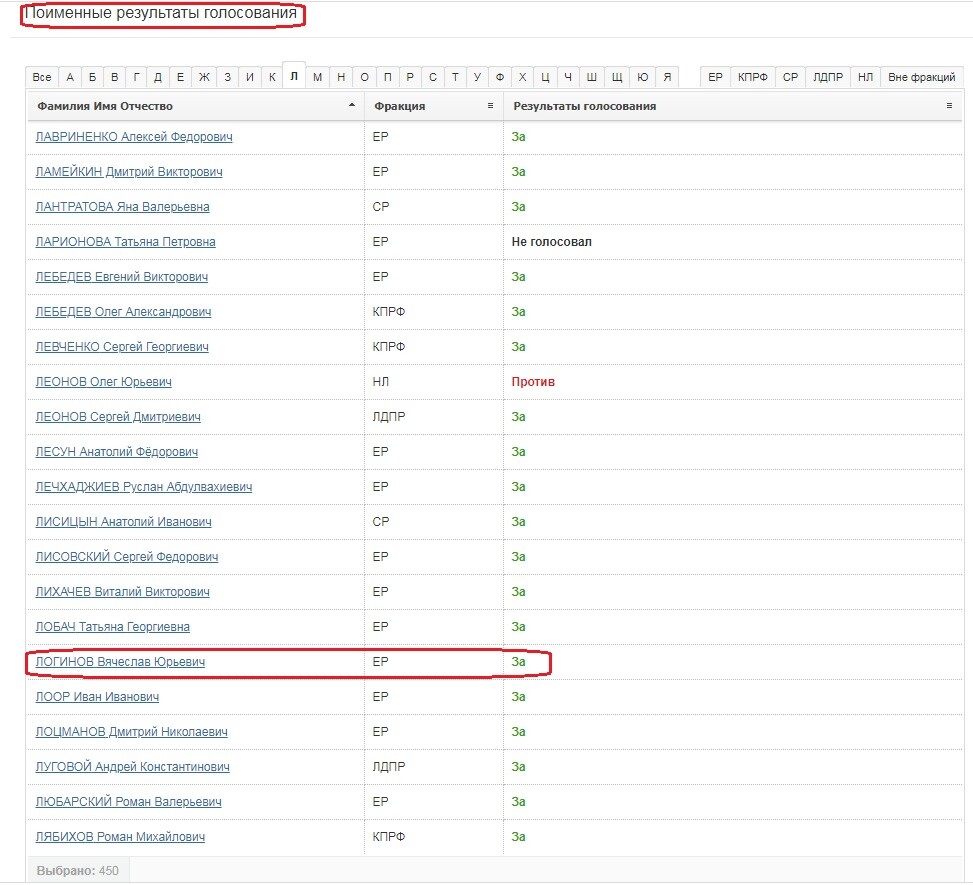Switch to letter М tab
The width and height of the screenshot is (973, 885).
(x=318, y=77)
